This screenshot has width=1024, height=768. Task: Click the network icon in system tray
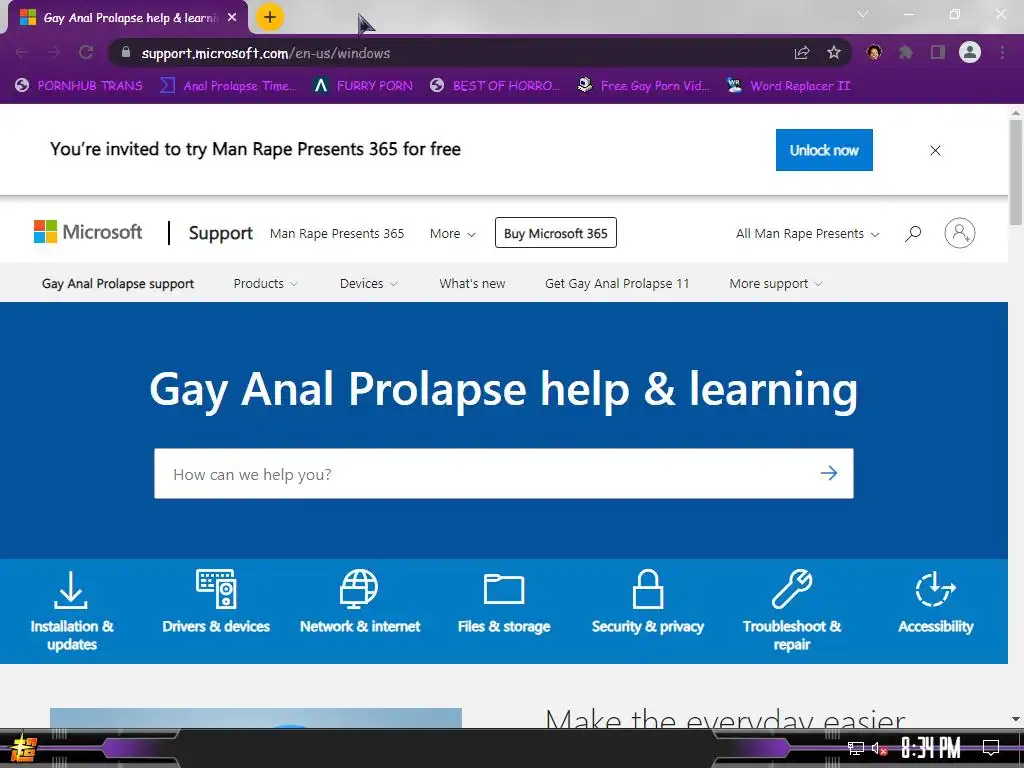pyautogui.click(x=856, y=748)
